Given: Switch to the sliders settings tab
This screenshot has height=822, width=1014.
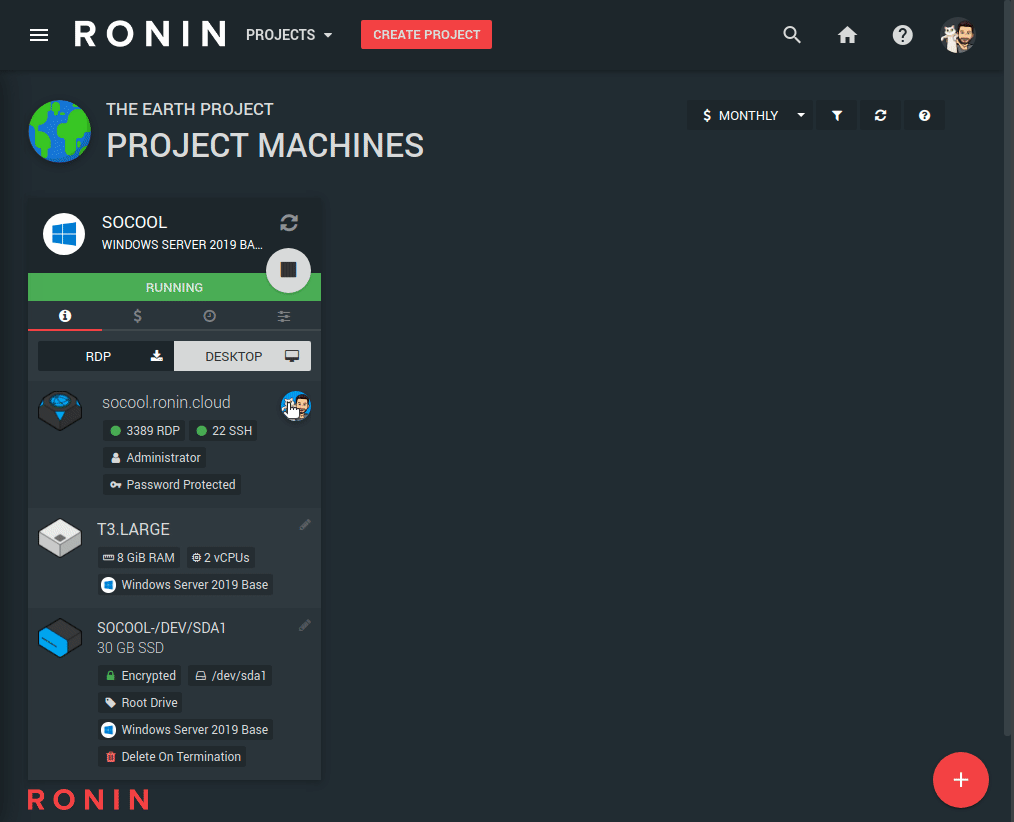Looking at the screenshot, I should click(x=283, y=316).
